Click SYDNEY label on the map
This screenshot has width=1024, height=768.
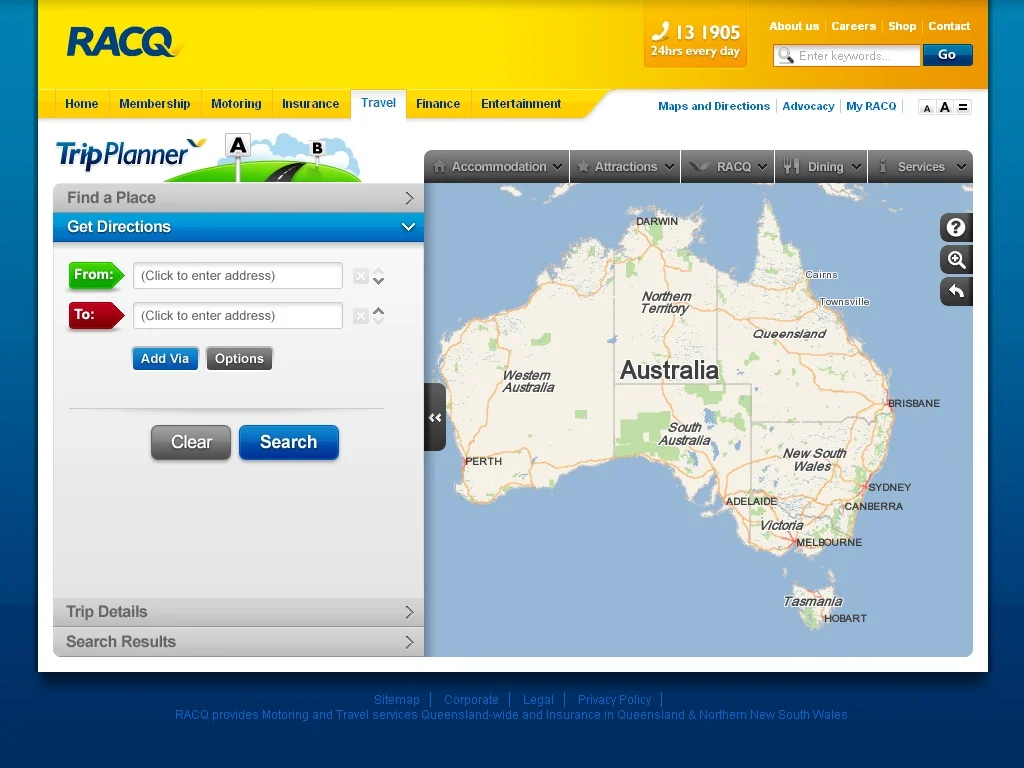tap(889, 487)
